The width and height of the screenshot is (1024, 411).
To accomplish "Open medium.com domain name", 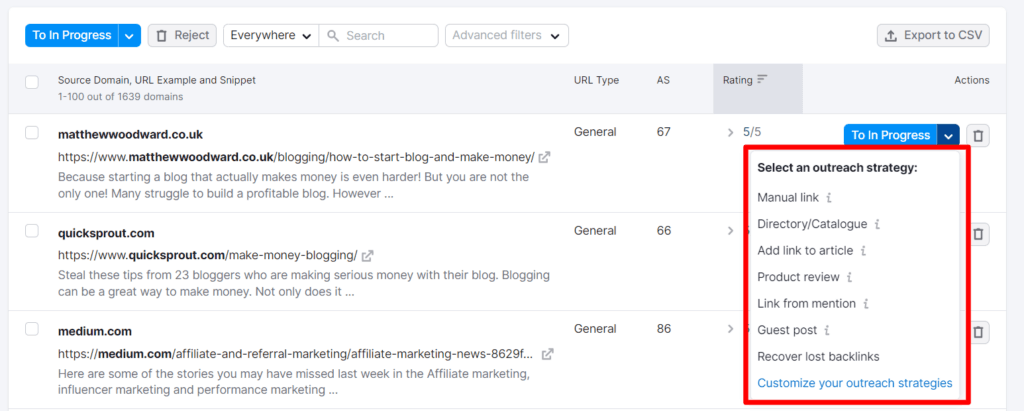I will (x=95, y=331).
